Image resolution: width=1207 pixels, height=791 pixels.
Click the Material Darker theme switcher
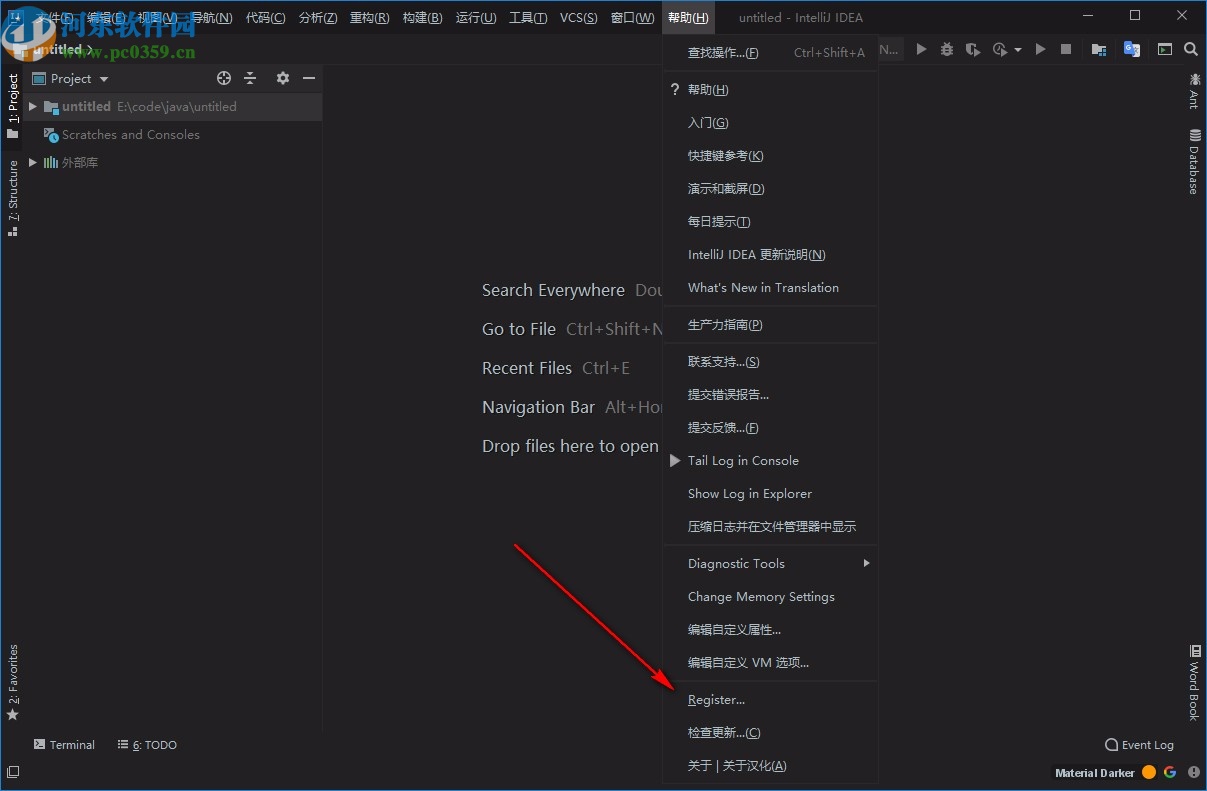click(1094, 772)
